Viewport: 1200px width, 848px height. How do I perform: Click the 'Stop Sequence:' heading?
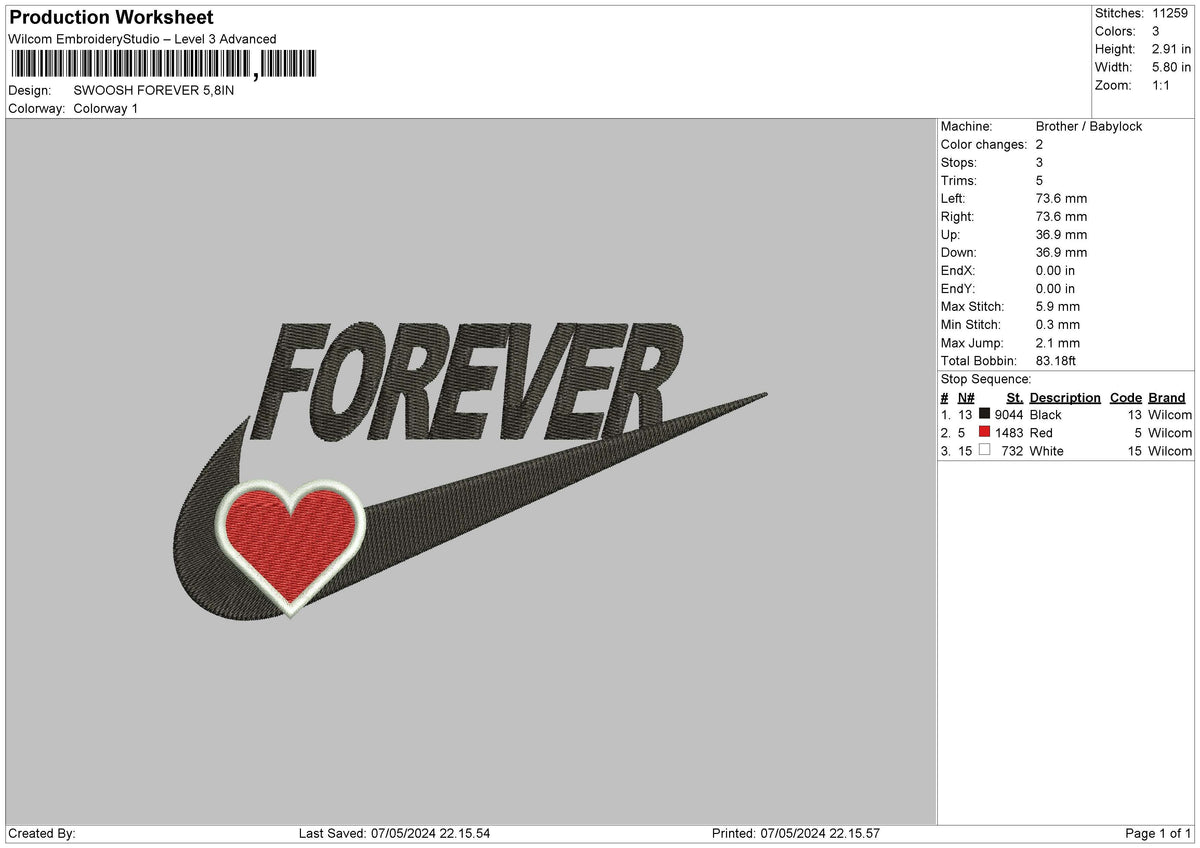coord(986,379)
